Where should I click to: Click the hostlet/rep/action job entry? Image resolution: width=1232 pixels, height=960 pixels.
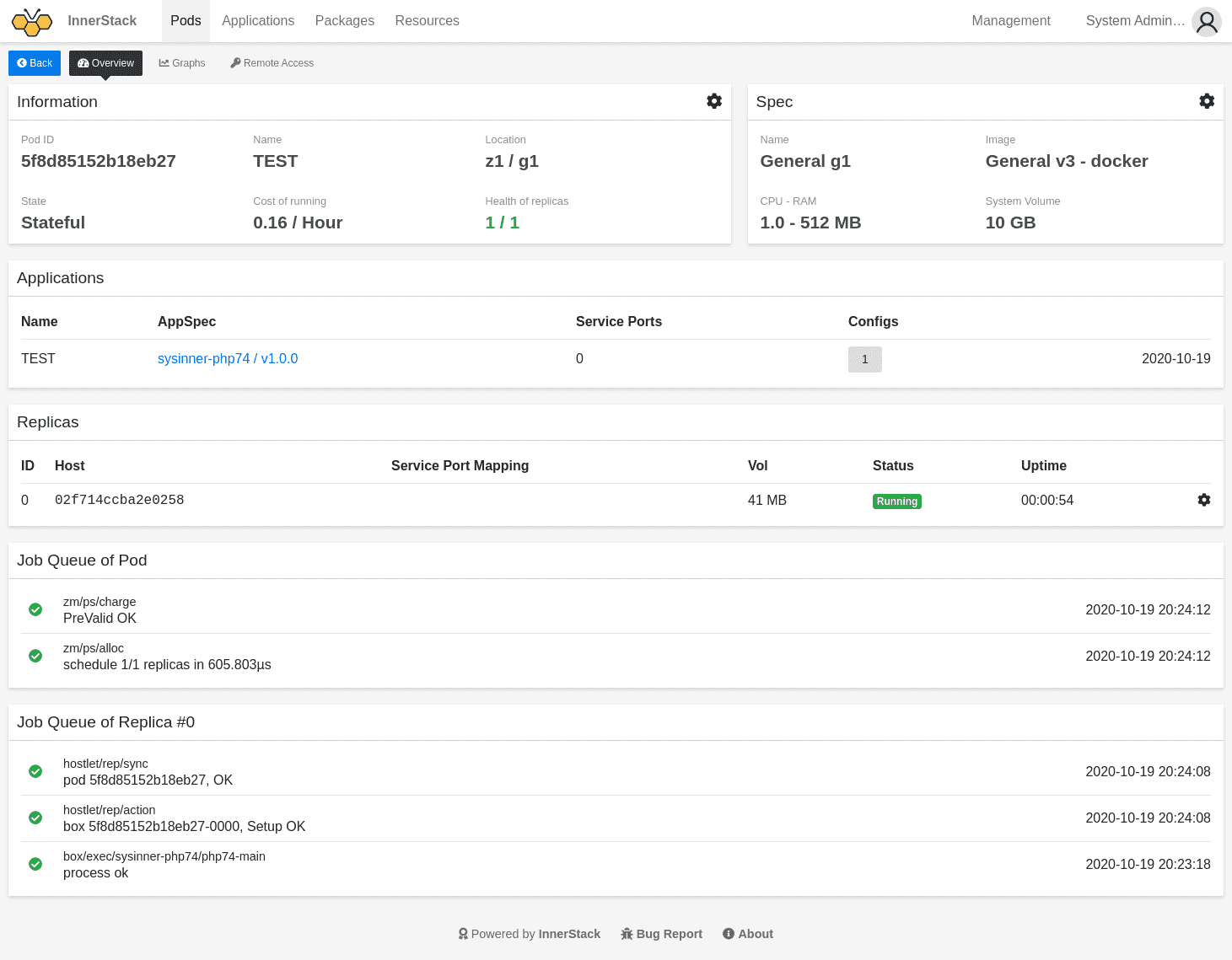pos(616,818)
